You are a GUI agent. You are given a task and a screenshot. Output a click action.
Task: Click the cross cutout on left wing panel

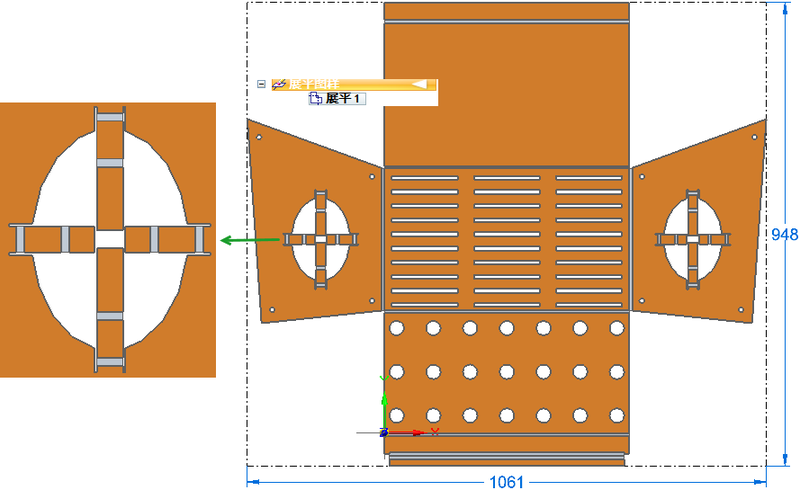pos(321,239)
